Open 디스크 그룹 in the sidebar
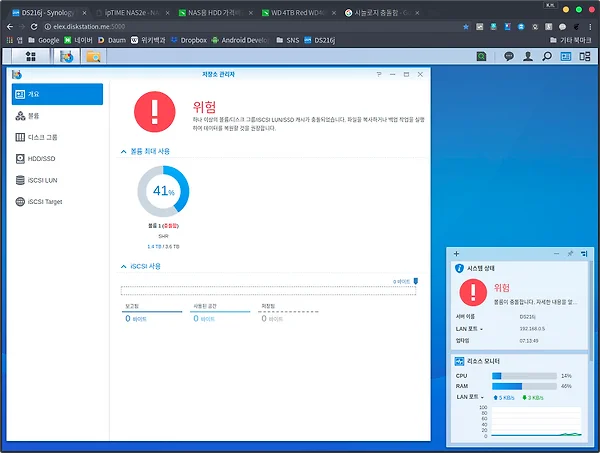Image resolution: width=600 pixels, height=453 pixels. 41,137
